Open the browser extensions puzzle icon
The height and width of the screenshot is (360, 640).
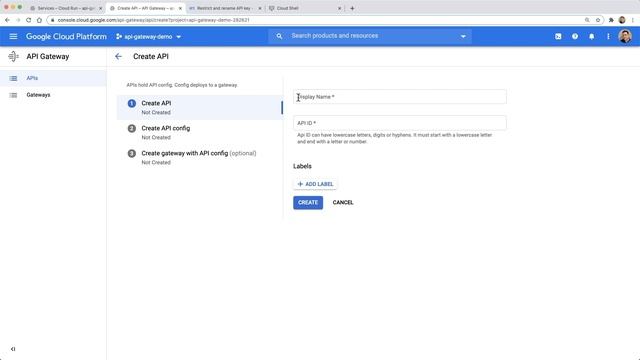pyautogui.click(x=611, y=20)
